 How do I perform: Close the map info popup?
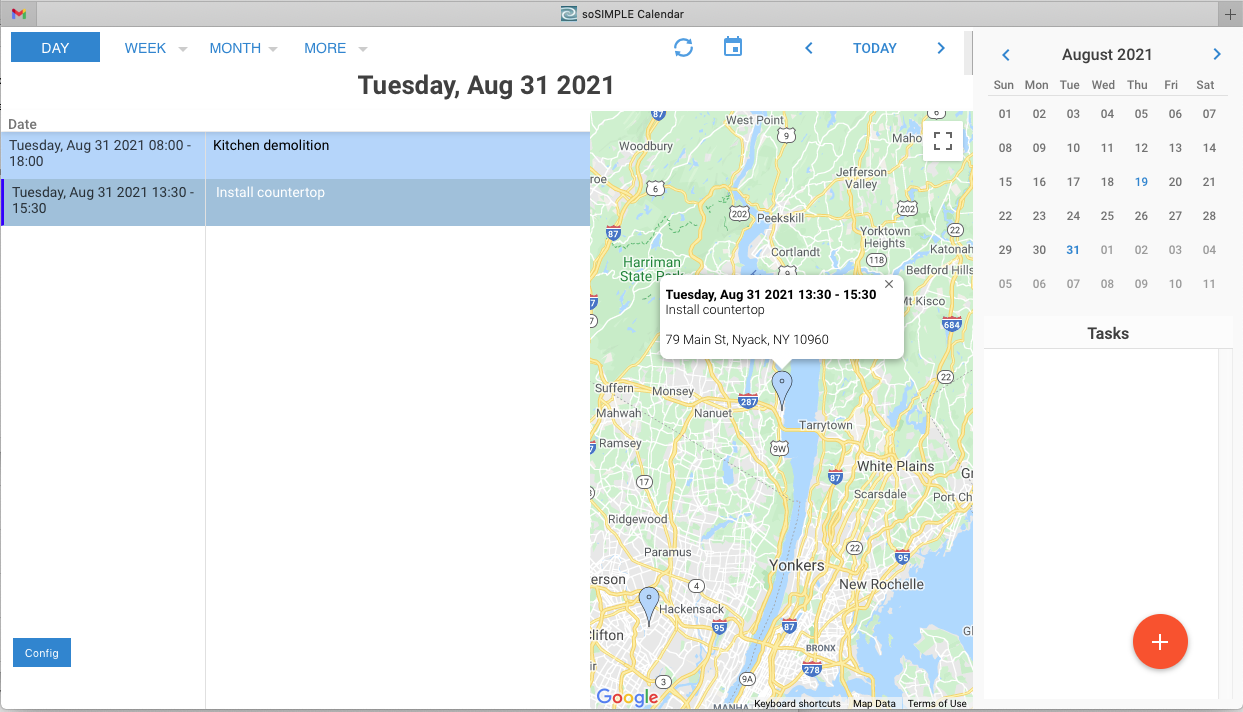pos(889,285)
